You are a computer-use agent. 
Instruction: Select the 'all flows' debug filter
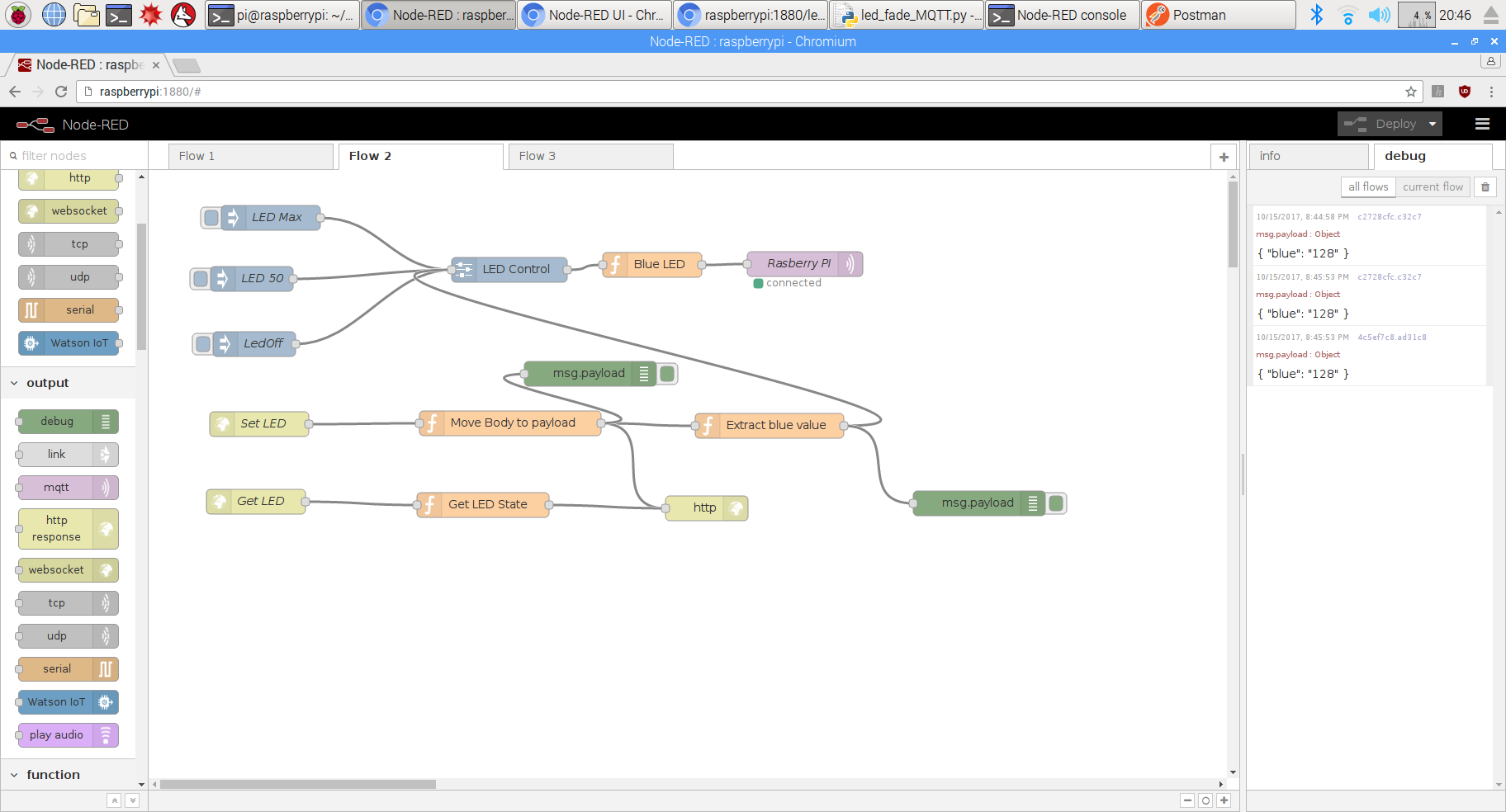tap(1368, 187)
